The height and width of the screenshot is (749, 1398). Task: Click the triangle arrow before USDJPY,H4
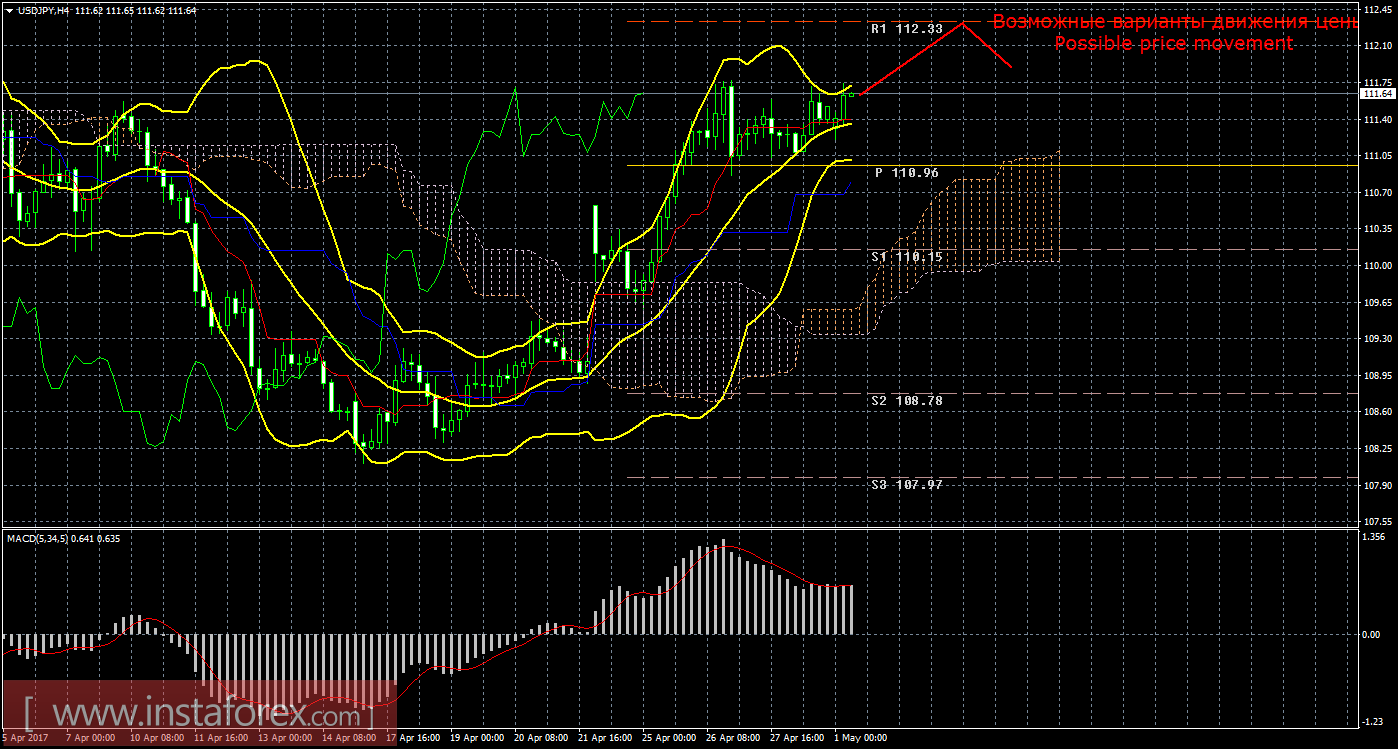(x=9, y=9)
